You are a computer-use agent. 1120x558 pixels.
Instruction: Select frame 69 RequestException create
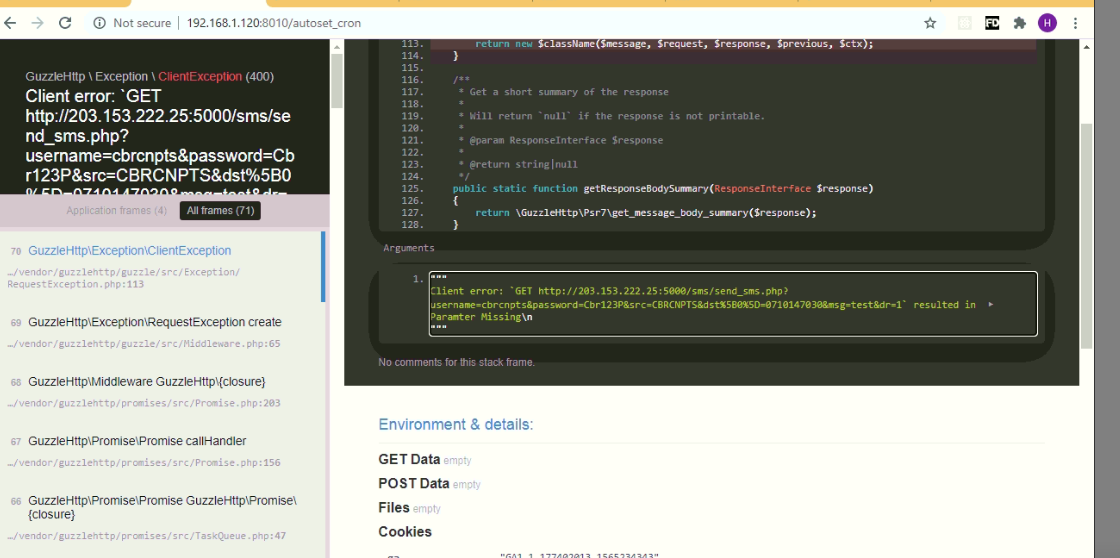click(x=163, y=332)
